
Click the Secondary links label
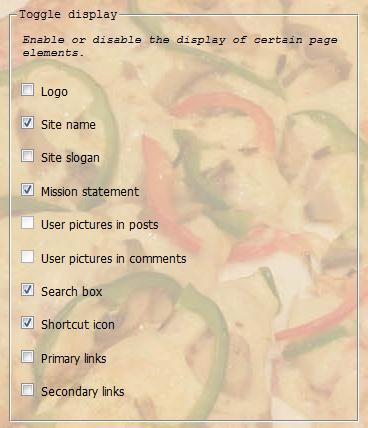(x=83, y=392)
